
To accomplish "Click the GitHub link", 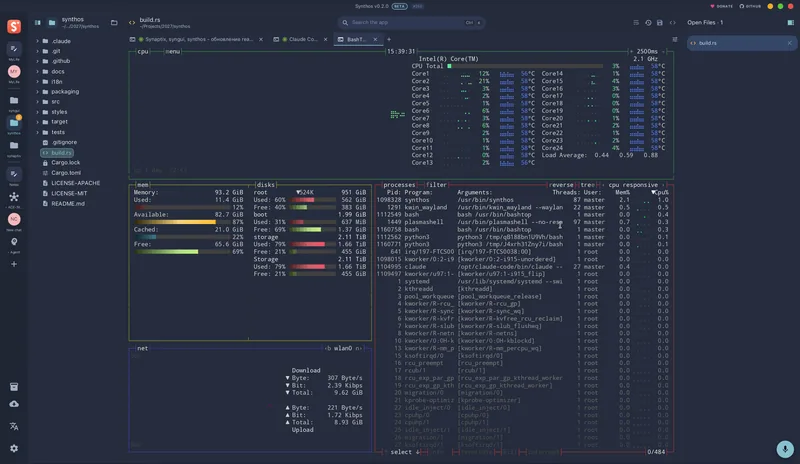I will click(x=750, y=6).
